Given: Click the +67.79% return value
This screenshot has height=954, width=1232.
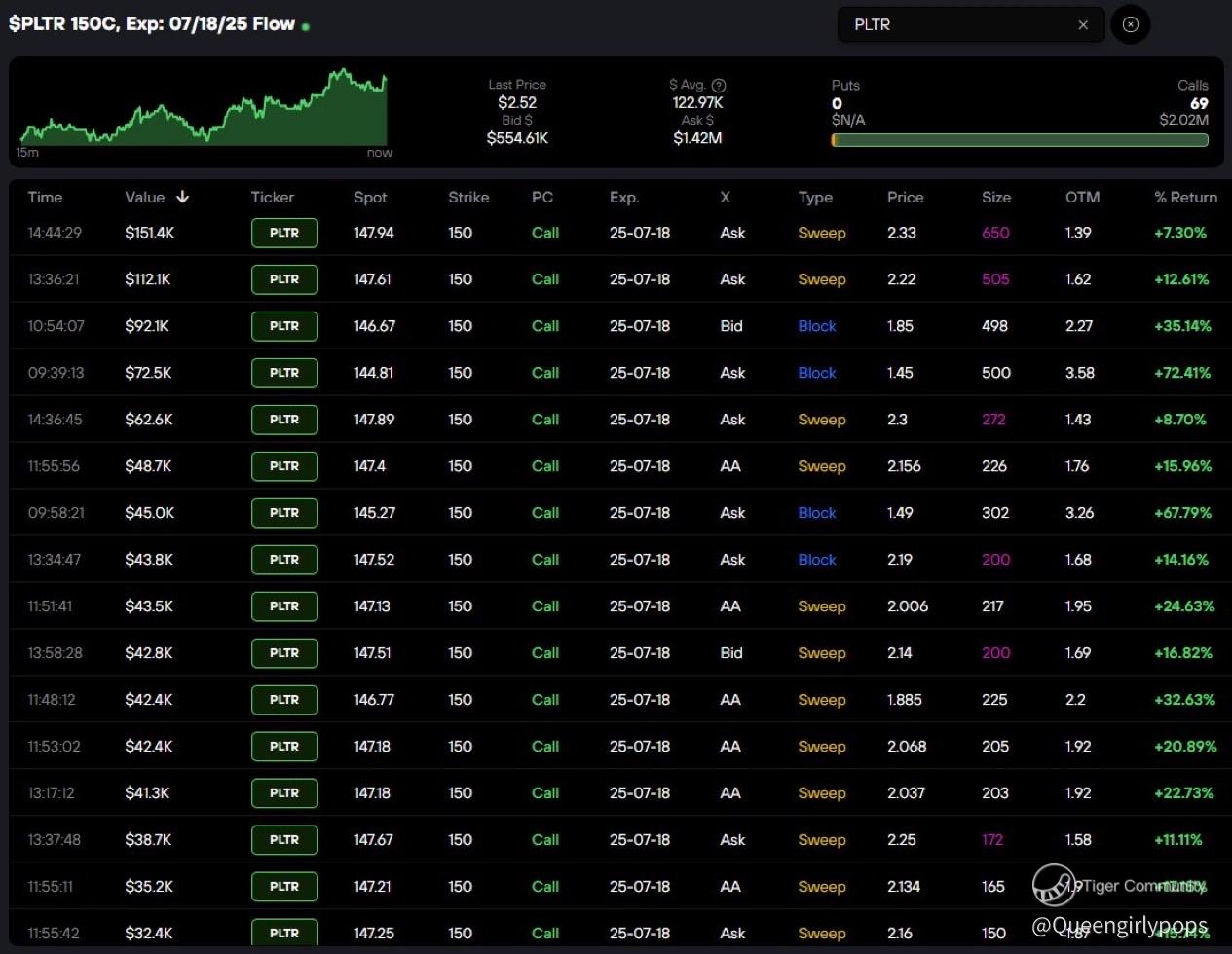Looking at the screenshot, I should [1182, 513].
